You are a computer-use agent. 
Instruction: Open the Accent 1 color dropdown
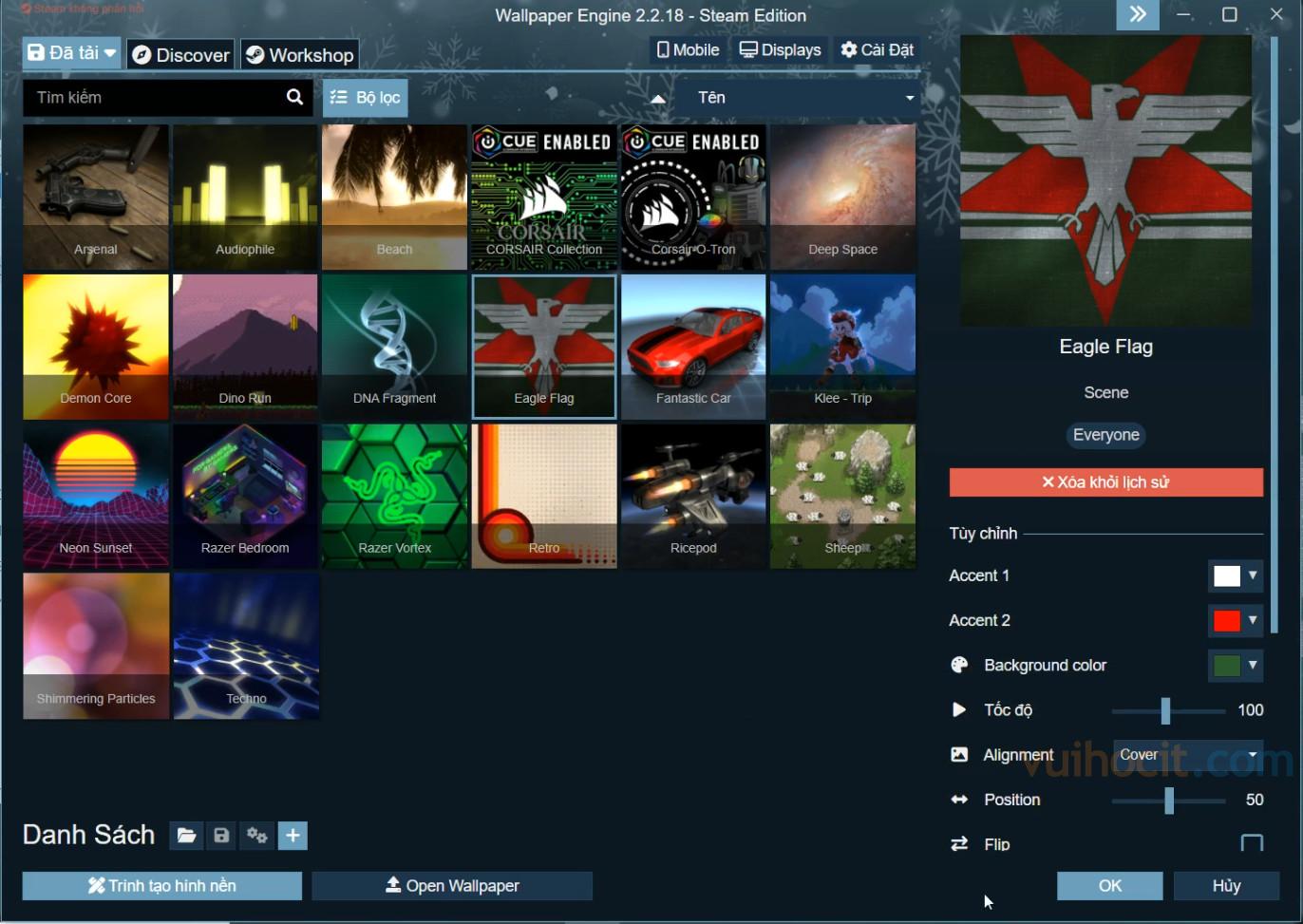pos(1253,575)
